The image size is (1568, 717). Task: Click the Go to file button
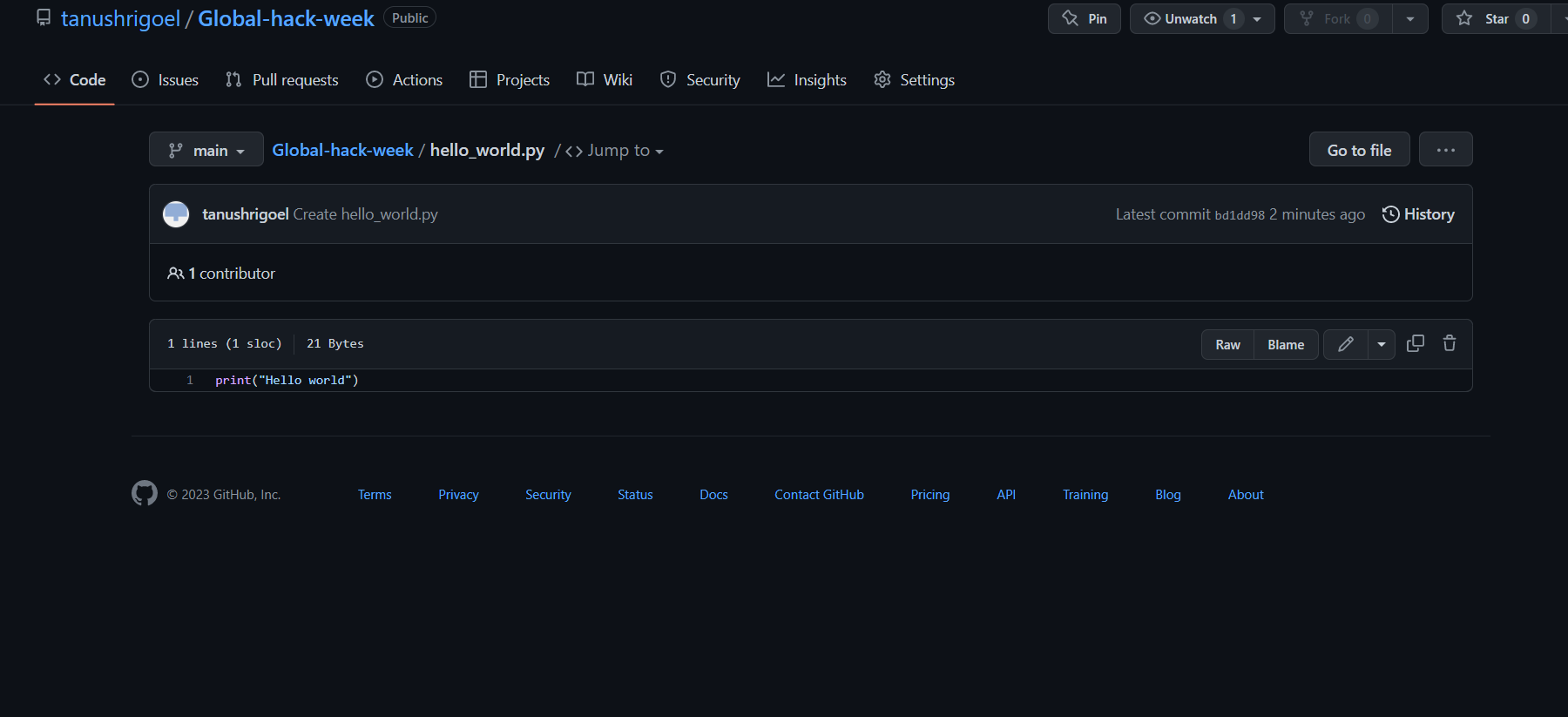[1359, 150]
